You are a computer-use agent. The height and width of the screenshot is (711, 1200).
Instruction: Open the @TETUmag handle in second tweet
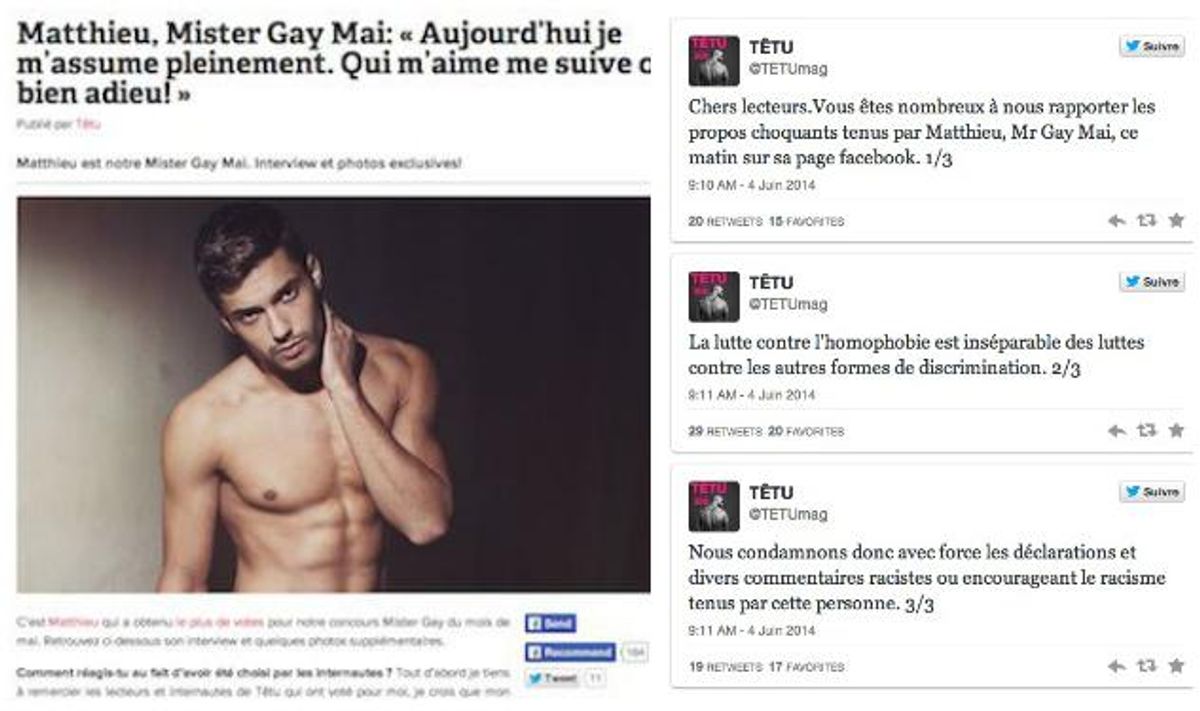tap(788, 304)
